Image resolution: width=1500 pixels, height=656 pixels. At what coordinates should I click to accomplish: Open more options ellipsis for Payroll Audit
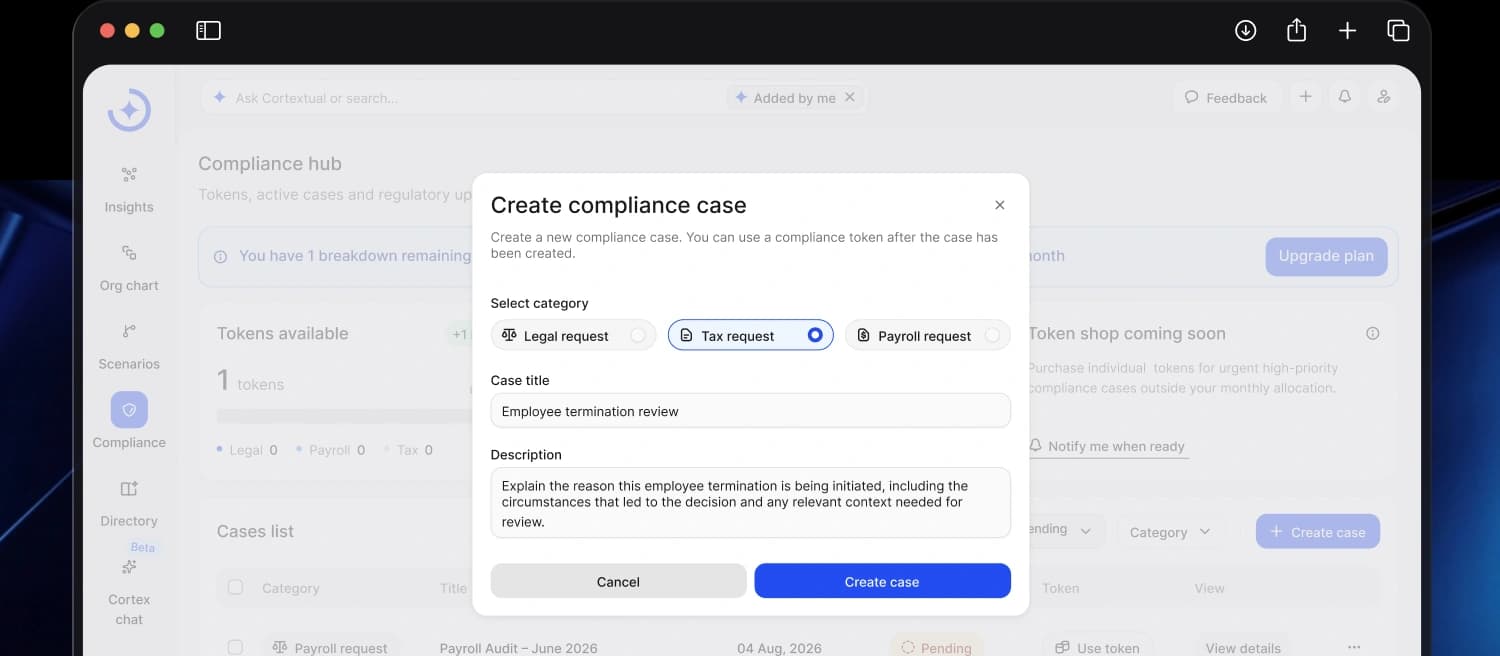(1354, 647)
